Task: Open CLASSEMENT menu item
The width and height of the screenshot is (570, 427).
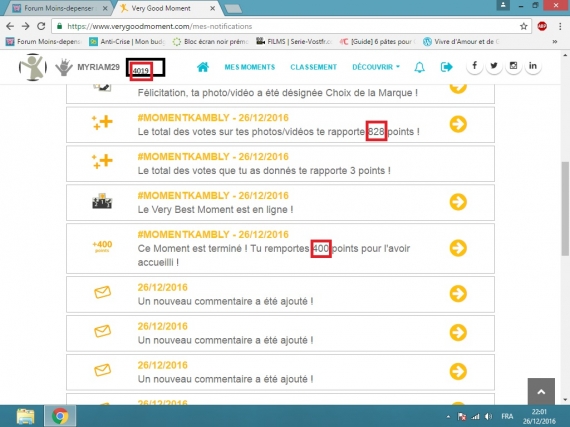Action: (x=313, y=67)
